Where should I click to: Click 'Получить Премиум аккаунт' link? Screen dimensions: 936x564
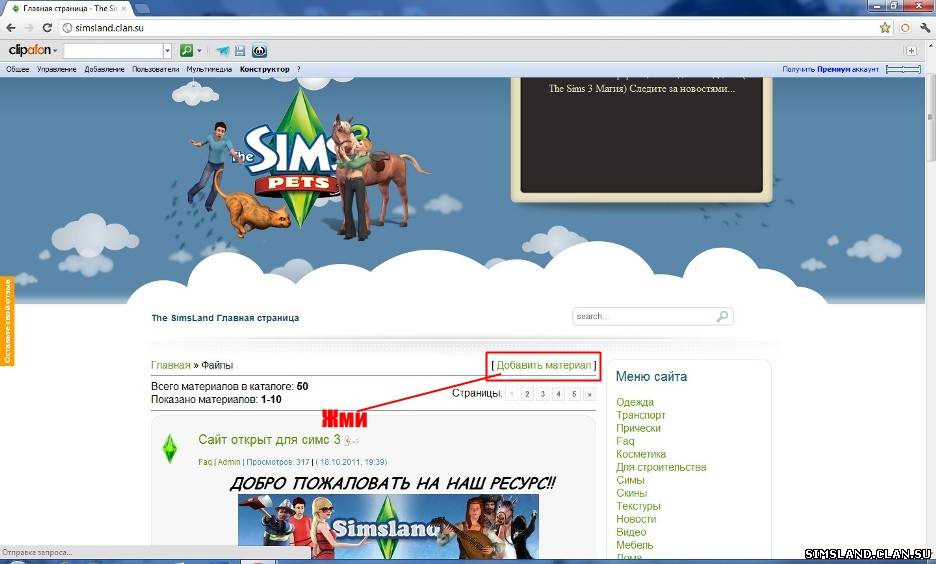(830, 69)
